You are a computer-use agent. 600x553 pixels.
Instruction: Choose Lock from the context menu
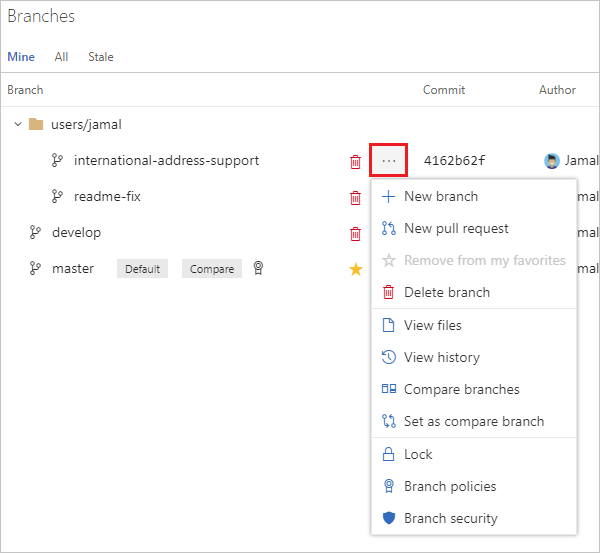tap(474, 454)
